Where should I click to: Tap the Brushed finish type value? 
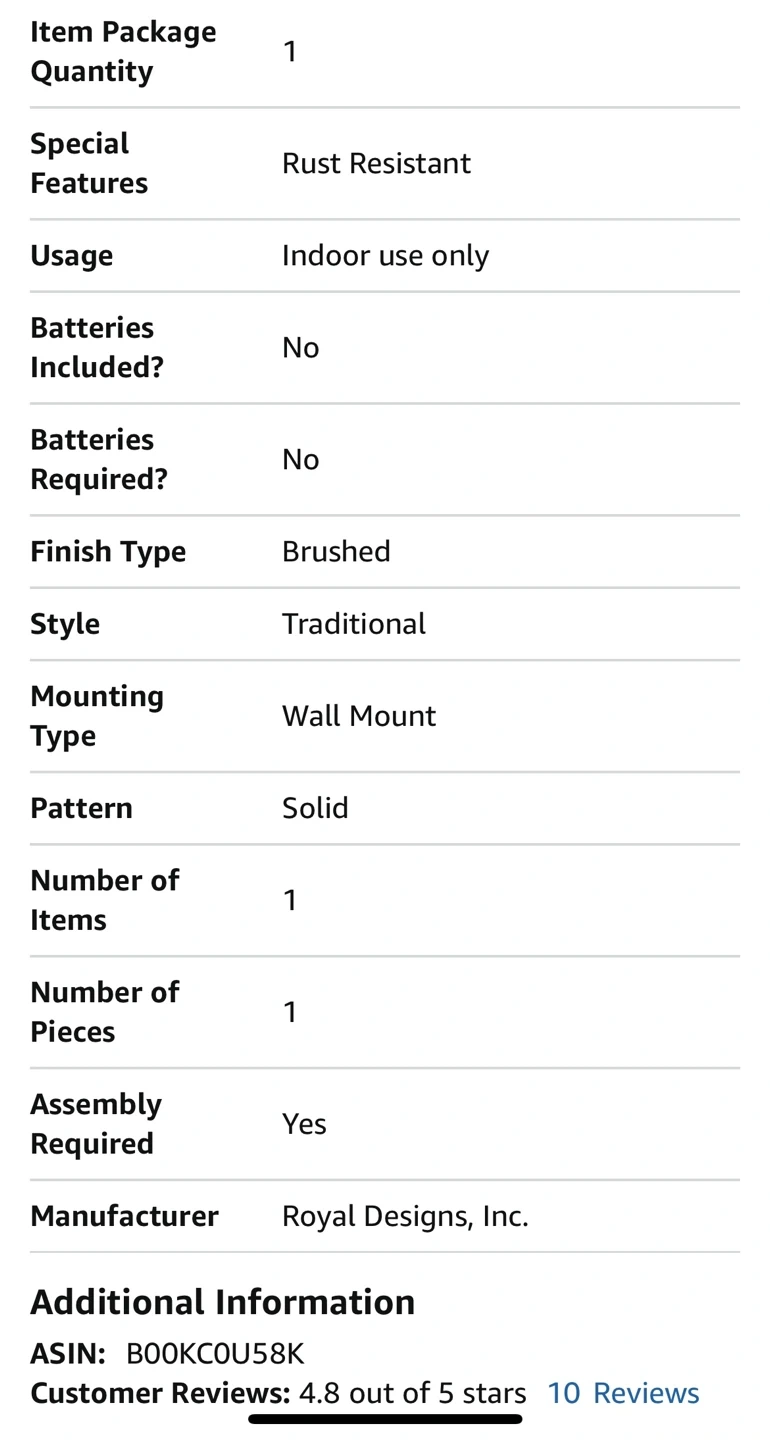tap(336, 551)
